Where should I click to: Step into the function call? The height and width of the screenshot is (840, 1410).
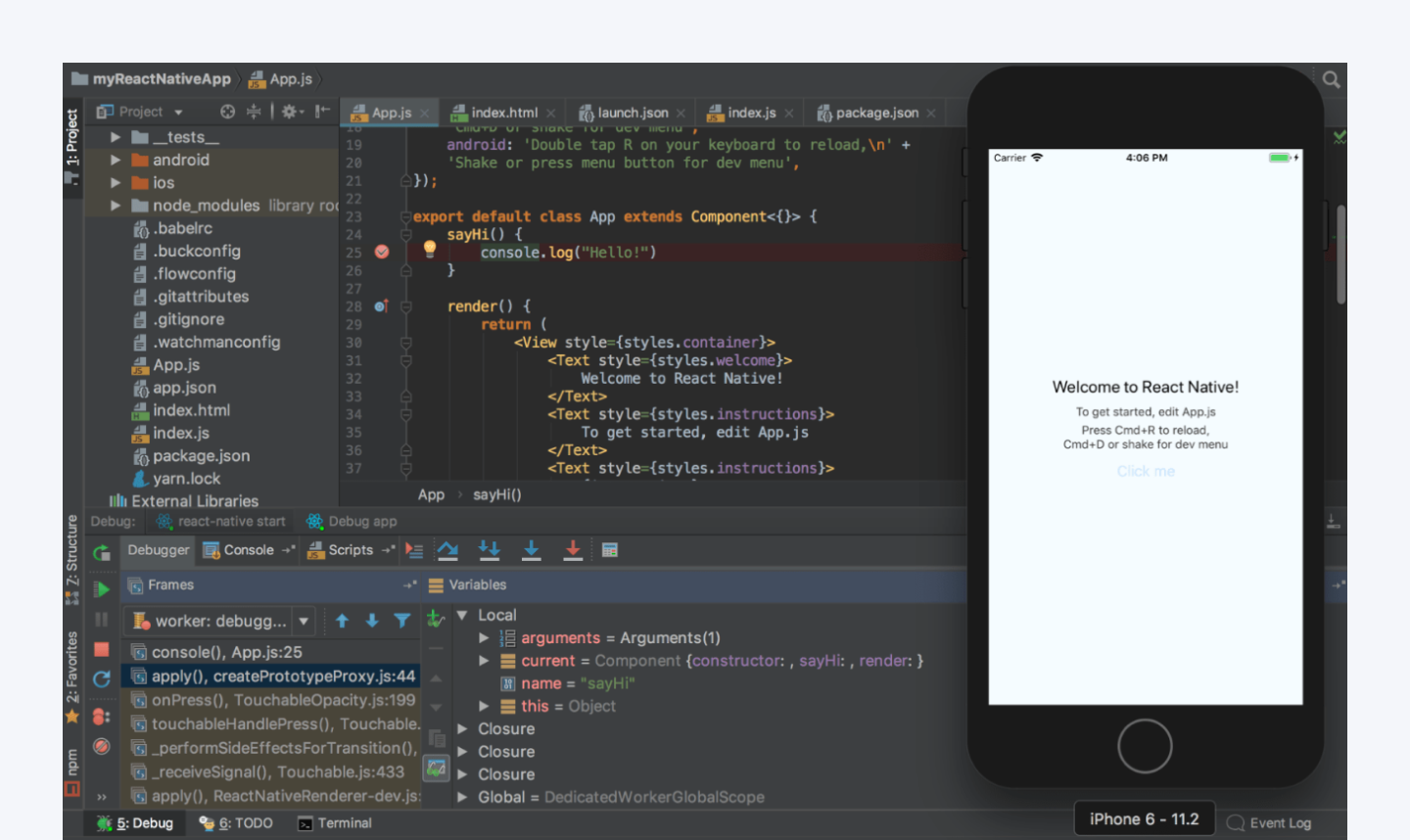(x=489, y=549)
